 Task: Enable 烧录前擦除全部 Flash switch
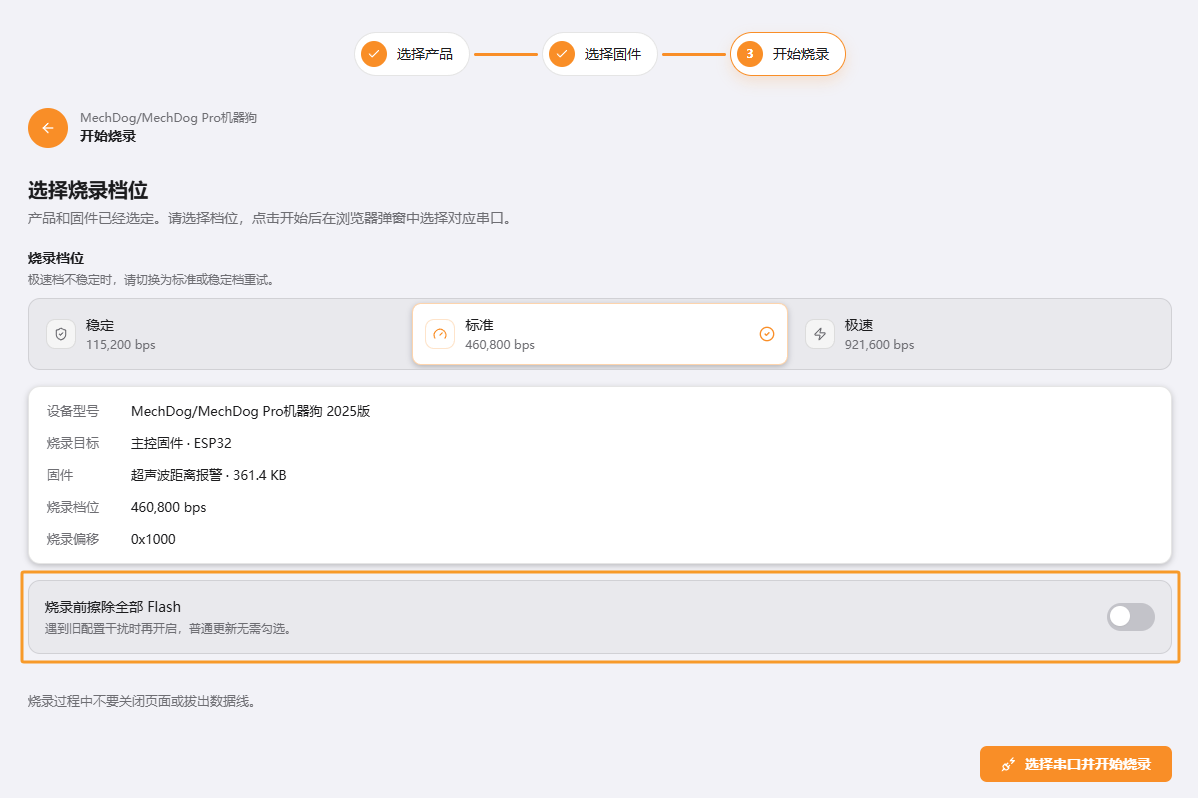click(x=1131, y=617)
